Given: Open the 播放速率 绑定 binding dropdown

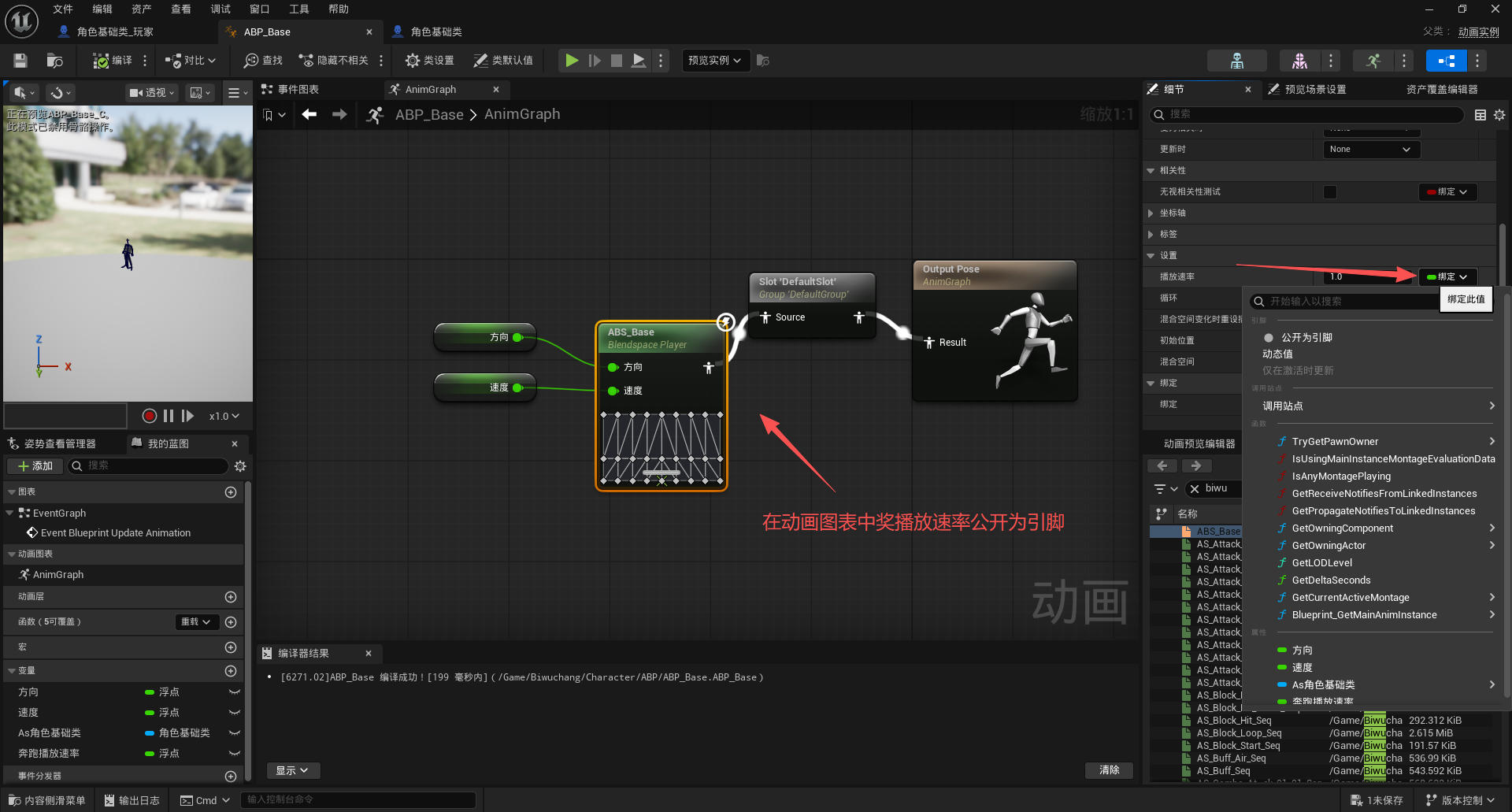Looking at the screenshot, I should pyautogui.click(x=1447, y=277).
